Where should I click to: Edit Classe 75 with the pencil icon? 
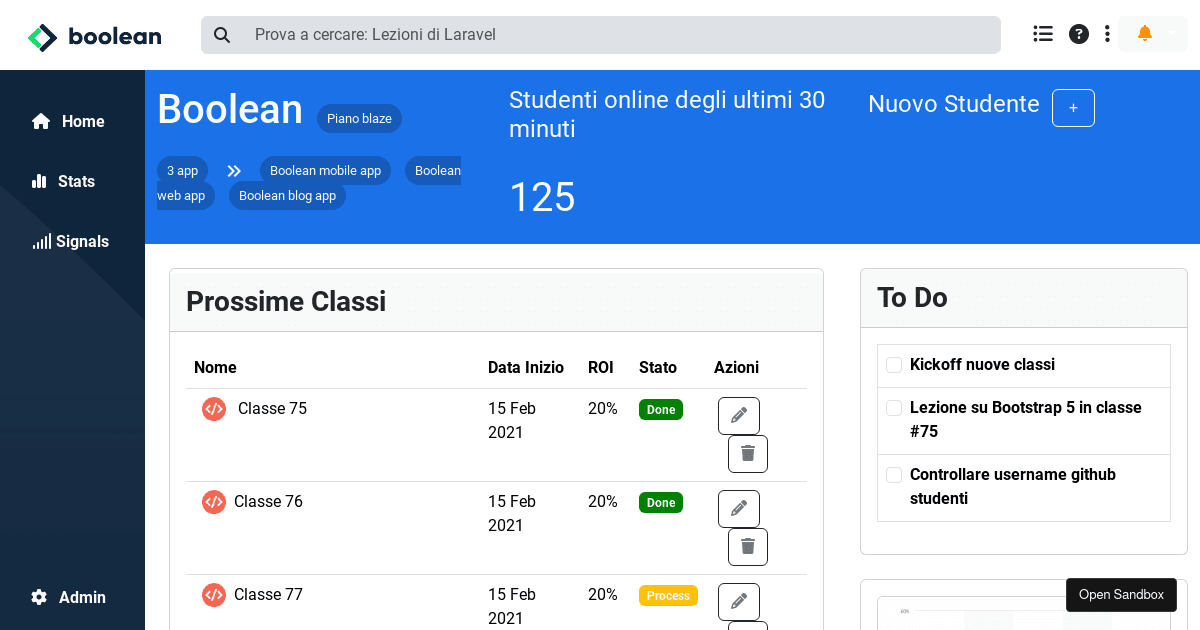pos(738,415)
